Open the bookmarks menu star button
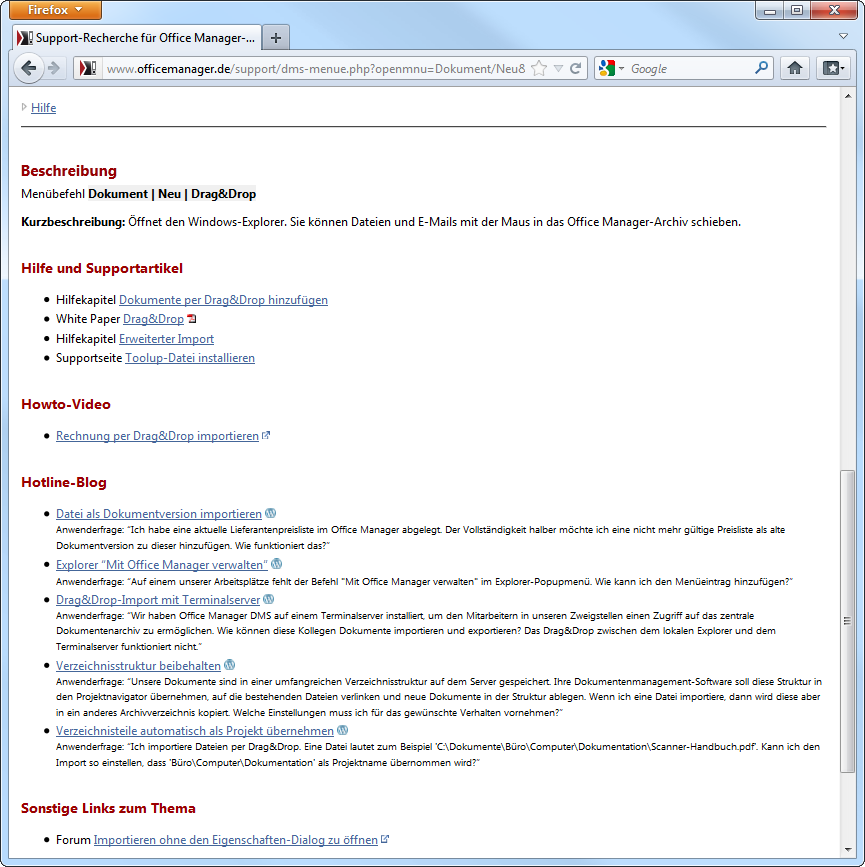 [x=833, y=69]
